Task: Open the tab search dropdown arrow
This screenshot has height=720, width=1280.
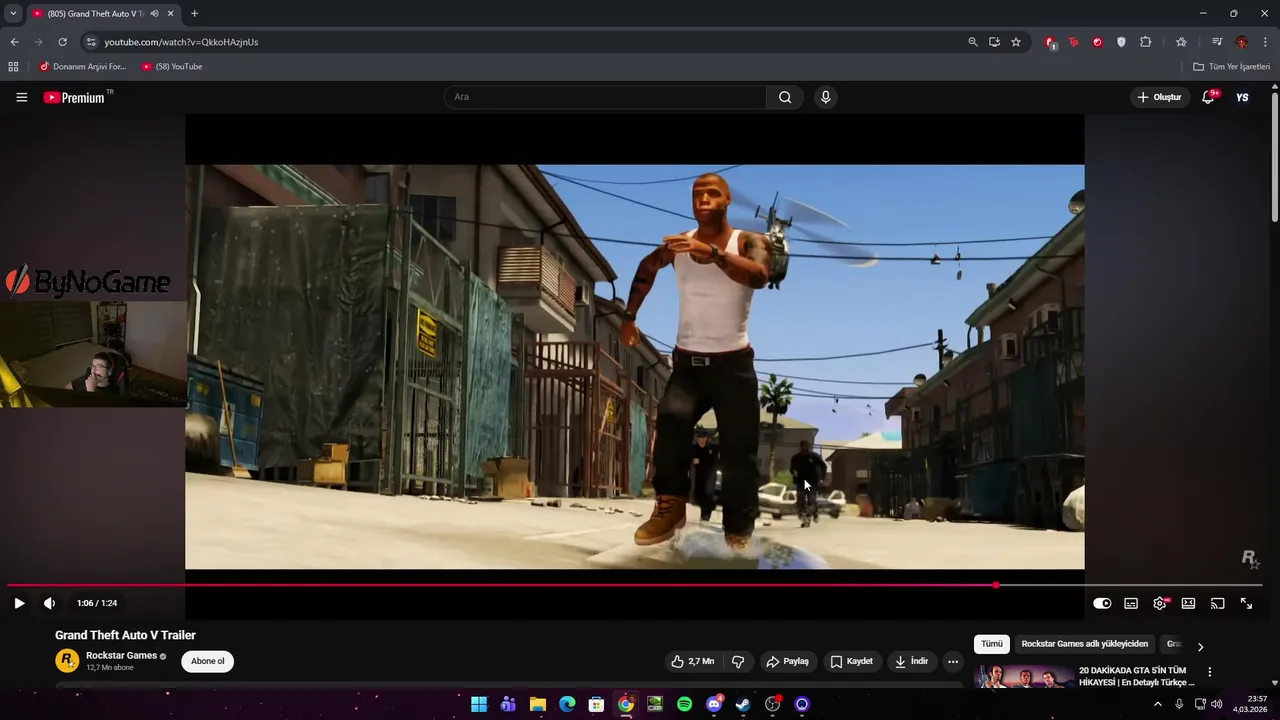Action: tap(13, 13)
